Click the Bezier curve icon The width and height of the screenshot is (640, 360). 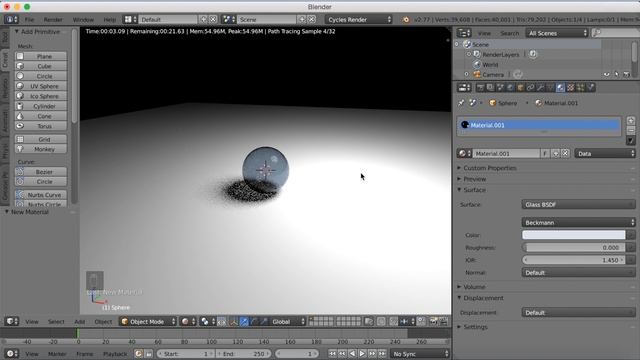20,172
